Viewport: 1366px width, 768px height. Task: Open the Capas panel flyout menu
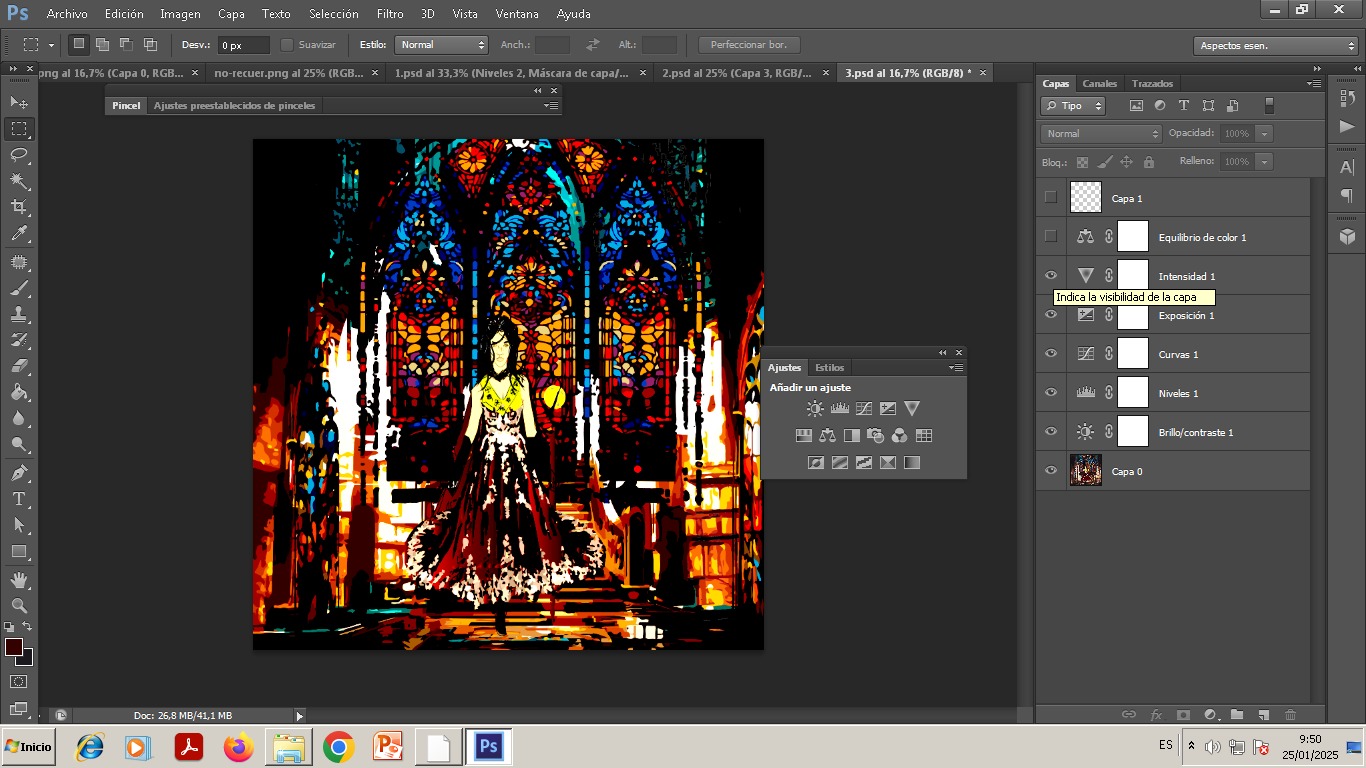[1314, 84]
